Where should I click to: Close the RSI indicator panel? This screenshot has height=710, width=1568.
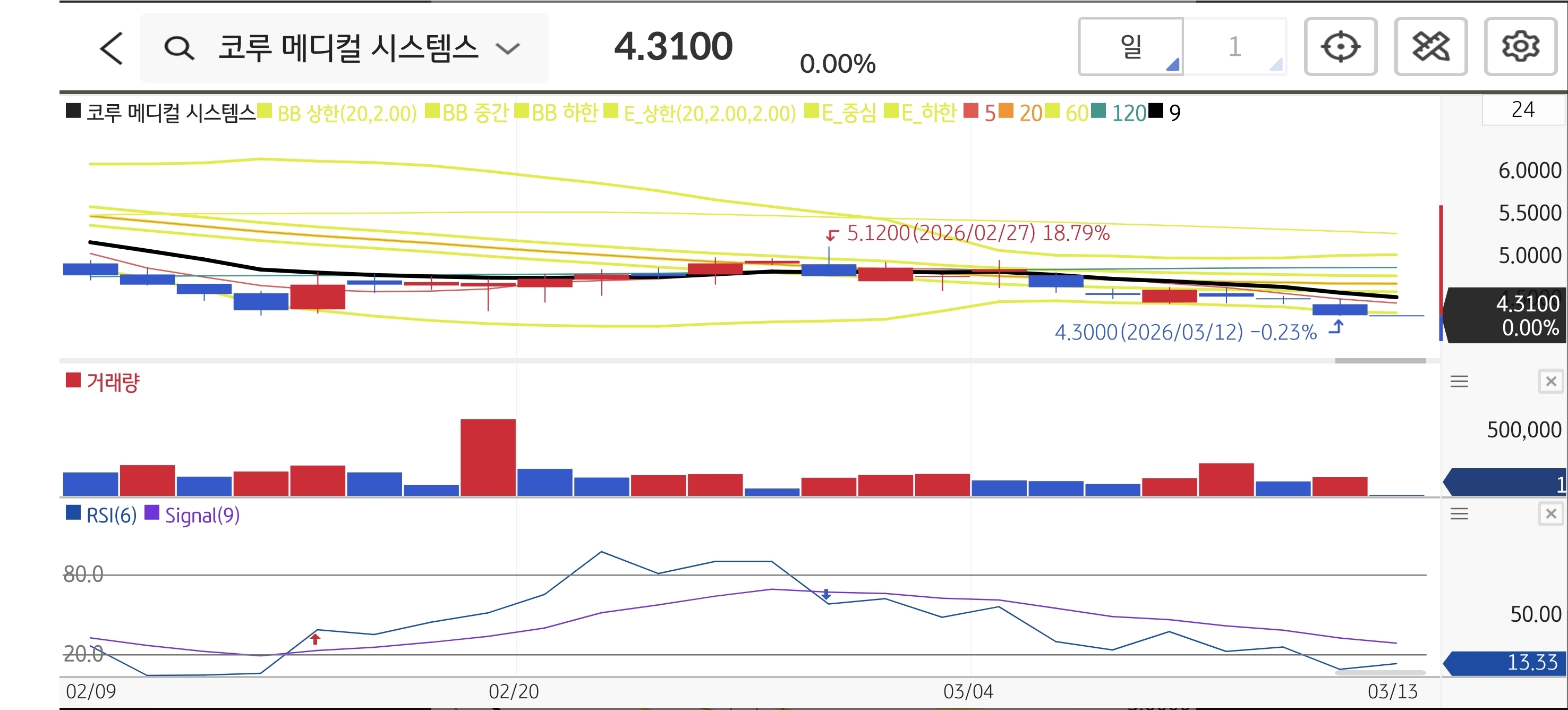pyautogui.click(x=1550, y=514)
